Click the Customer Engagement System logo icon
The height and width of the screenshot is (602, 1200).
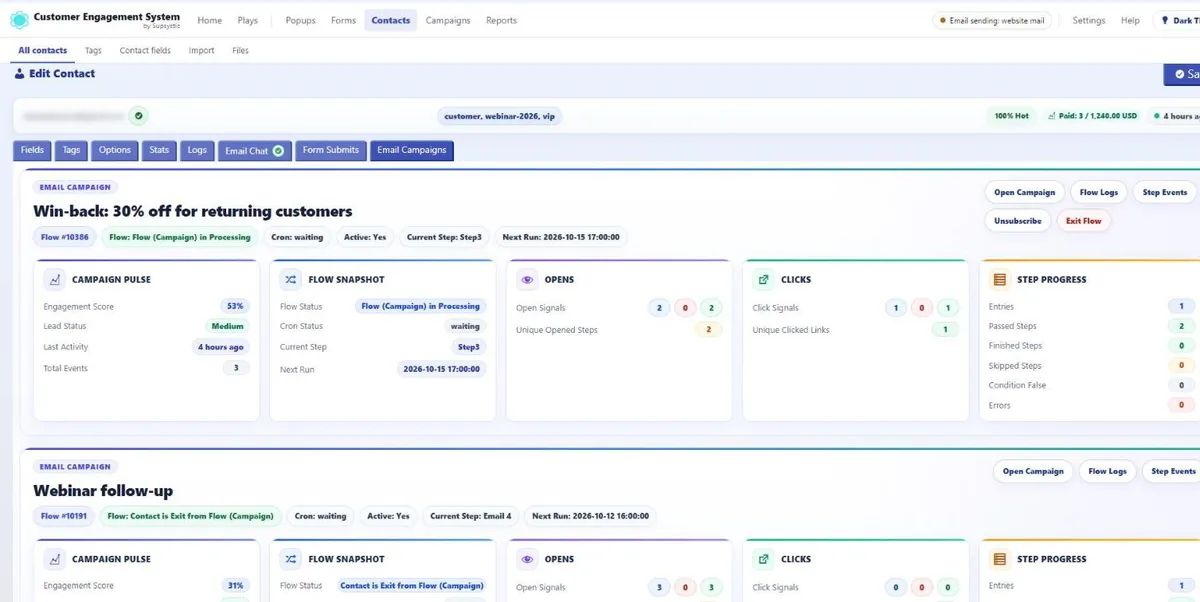pos(19,20)
